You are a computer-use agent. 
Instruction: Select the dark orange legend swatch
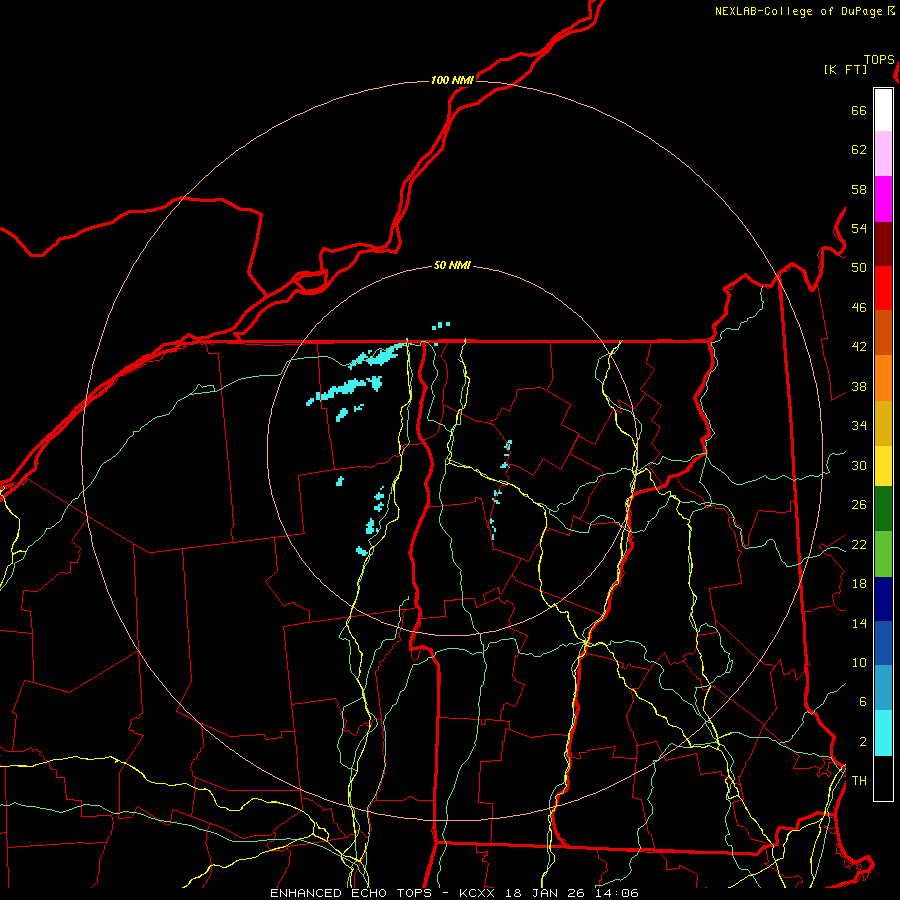tap(883, 333)
